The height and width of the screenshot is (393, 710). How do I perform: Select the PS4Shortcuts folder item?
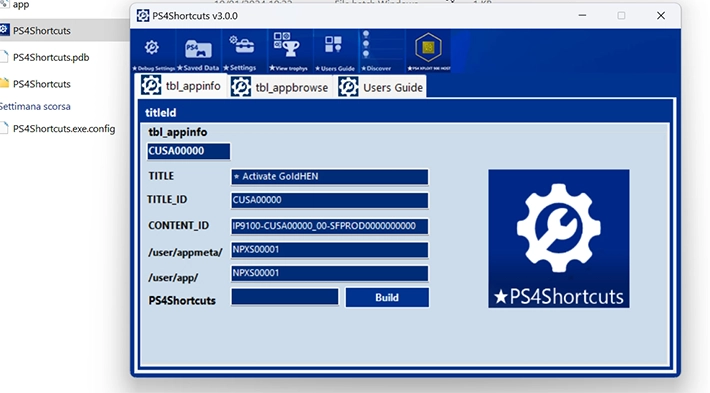point(42,84)
